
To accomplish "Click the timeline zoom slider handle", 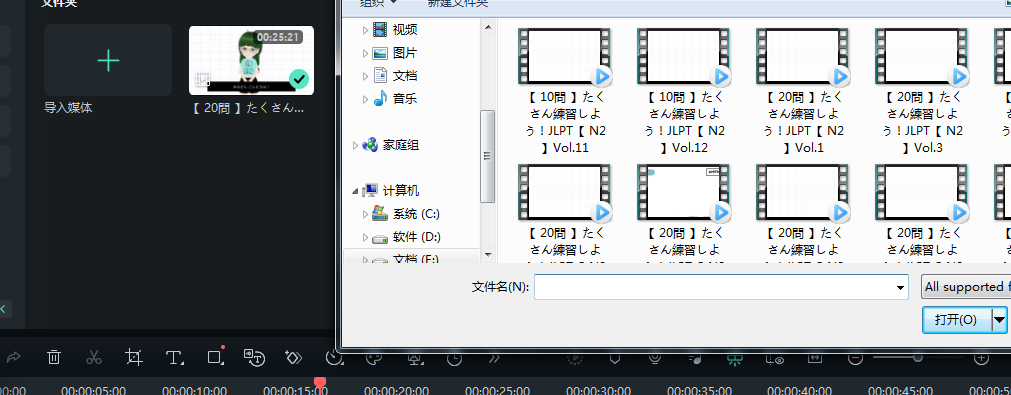I will [918, 358].
